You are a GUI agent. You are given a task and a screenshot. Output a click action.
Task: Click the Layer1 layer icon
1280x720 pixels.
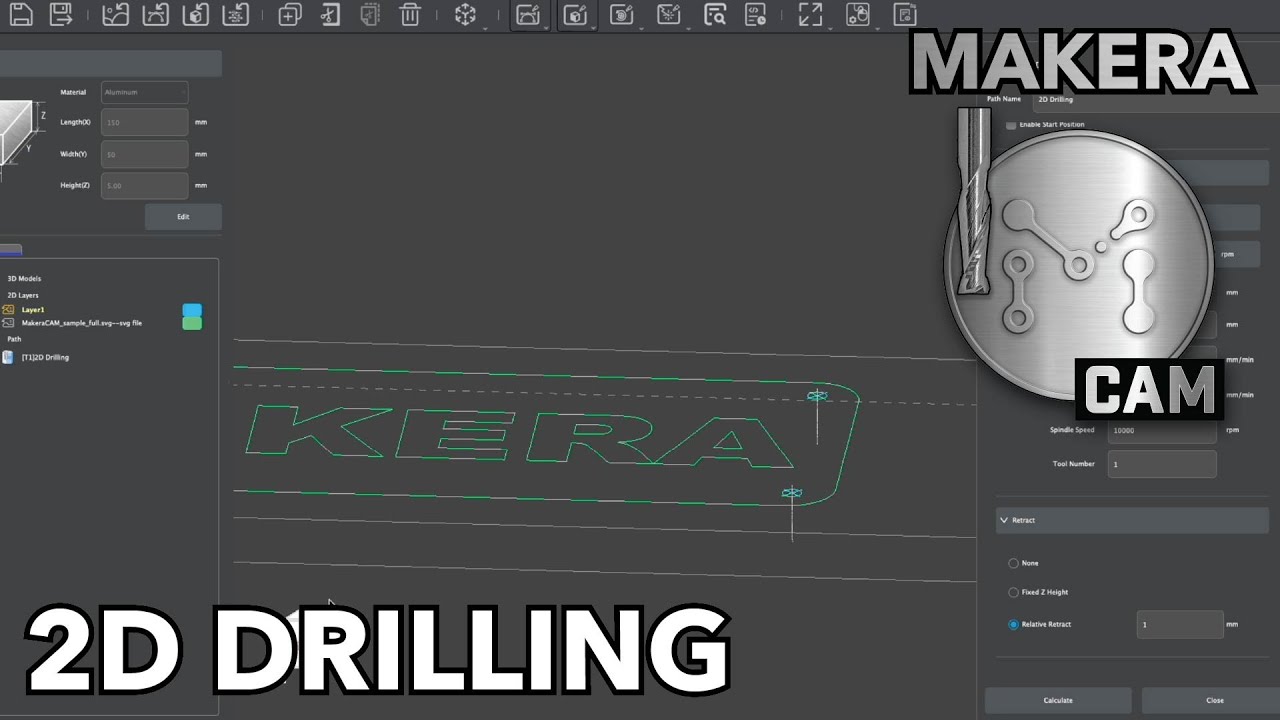(x=8, y=310)
